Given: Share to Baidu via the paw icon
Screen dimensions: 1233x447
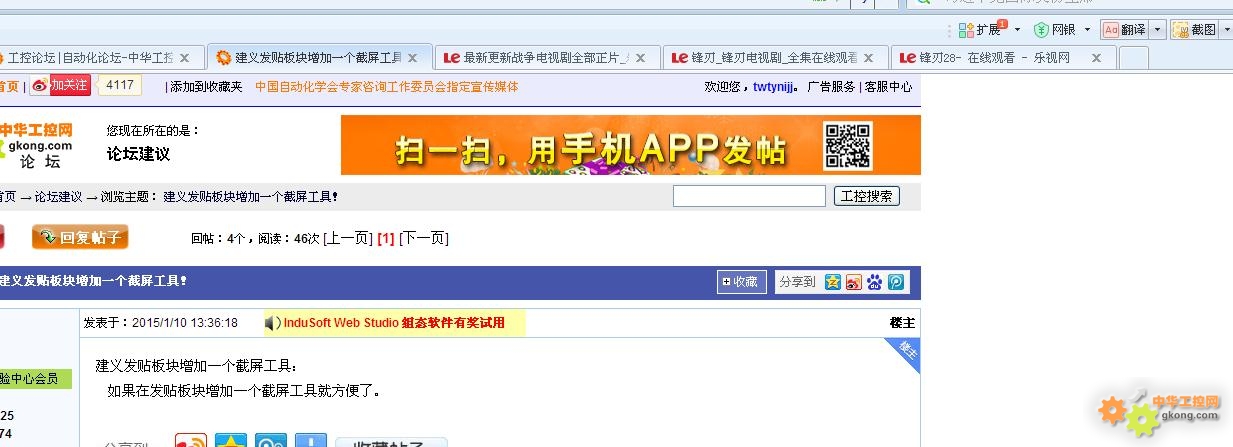Looking at the screenshot, I should [875, 282].
